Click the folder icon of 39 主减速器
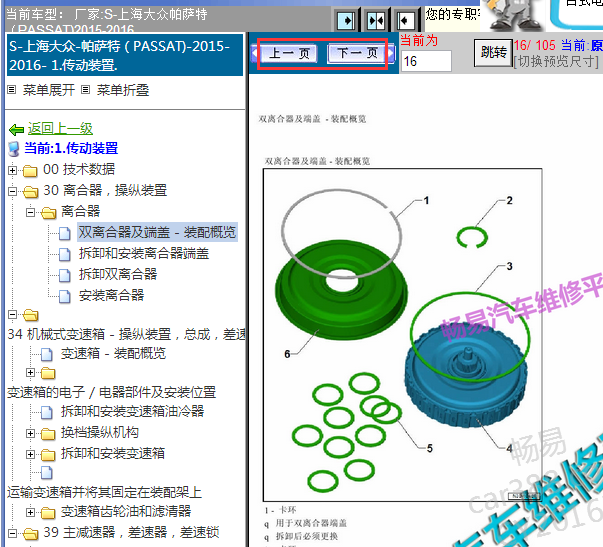The image size is (603, 547). (30, 534)
